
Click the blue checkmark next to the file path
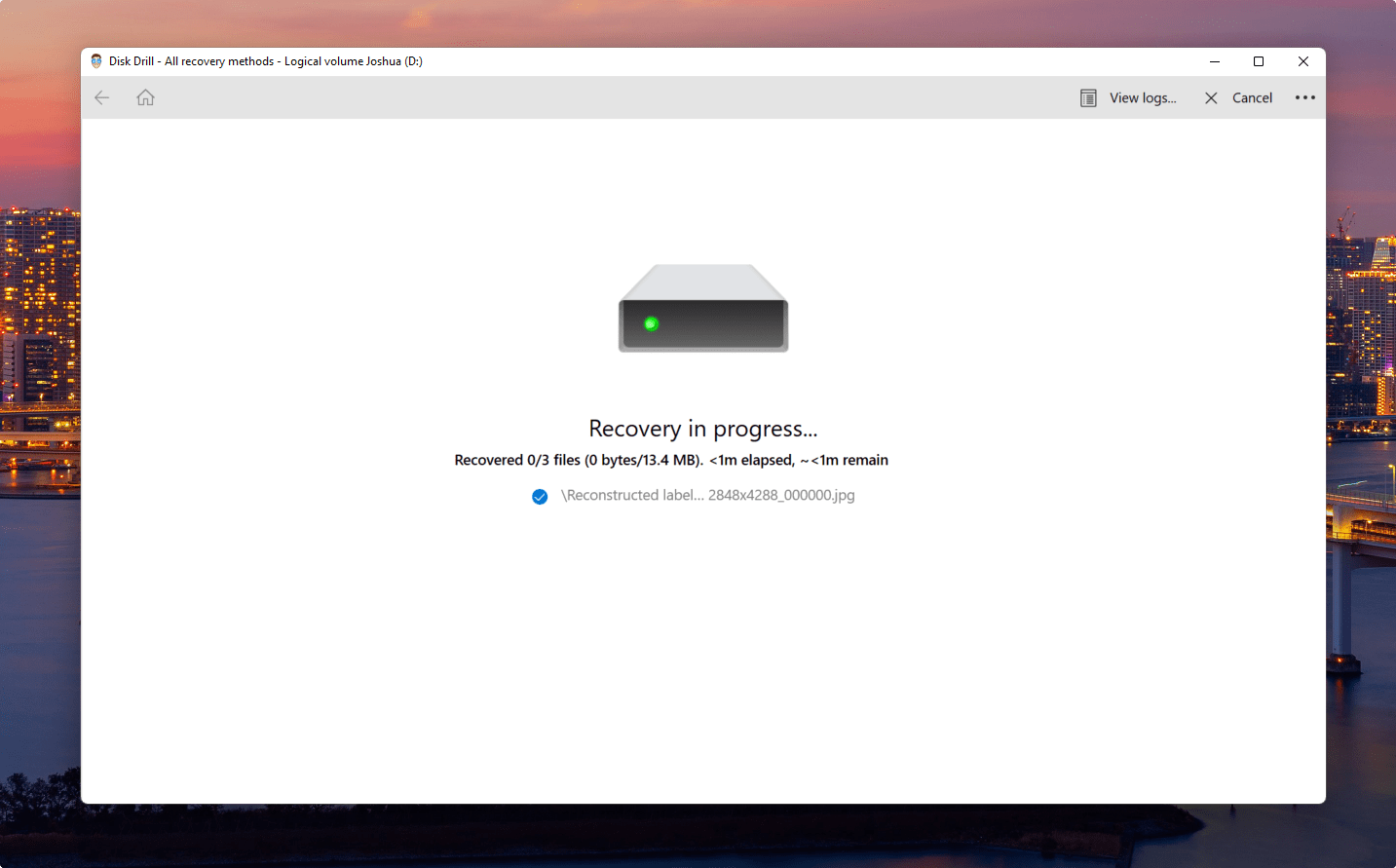[540, 497]
